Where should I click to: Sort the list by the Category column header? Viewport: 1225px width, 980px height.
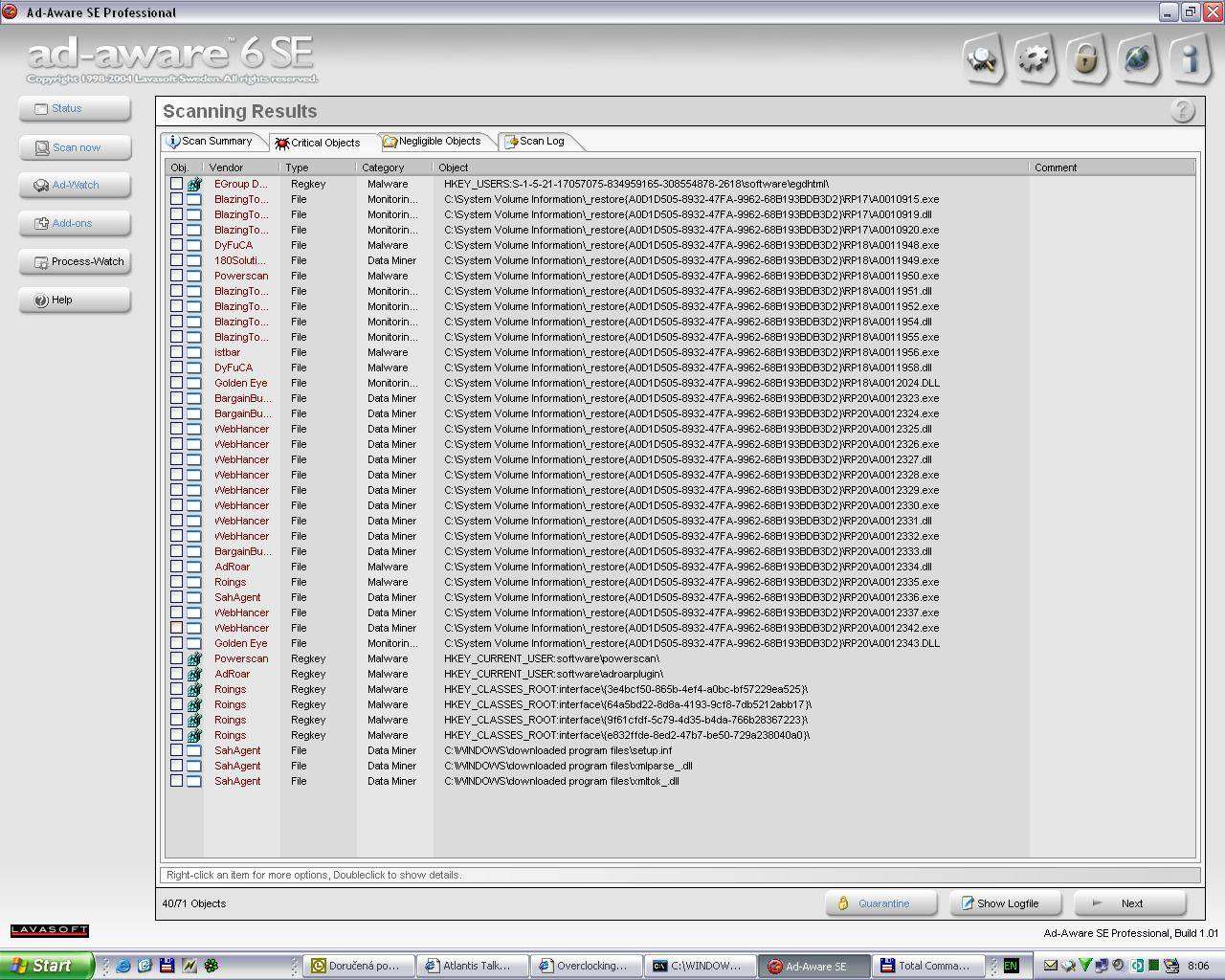coord(394,167)
